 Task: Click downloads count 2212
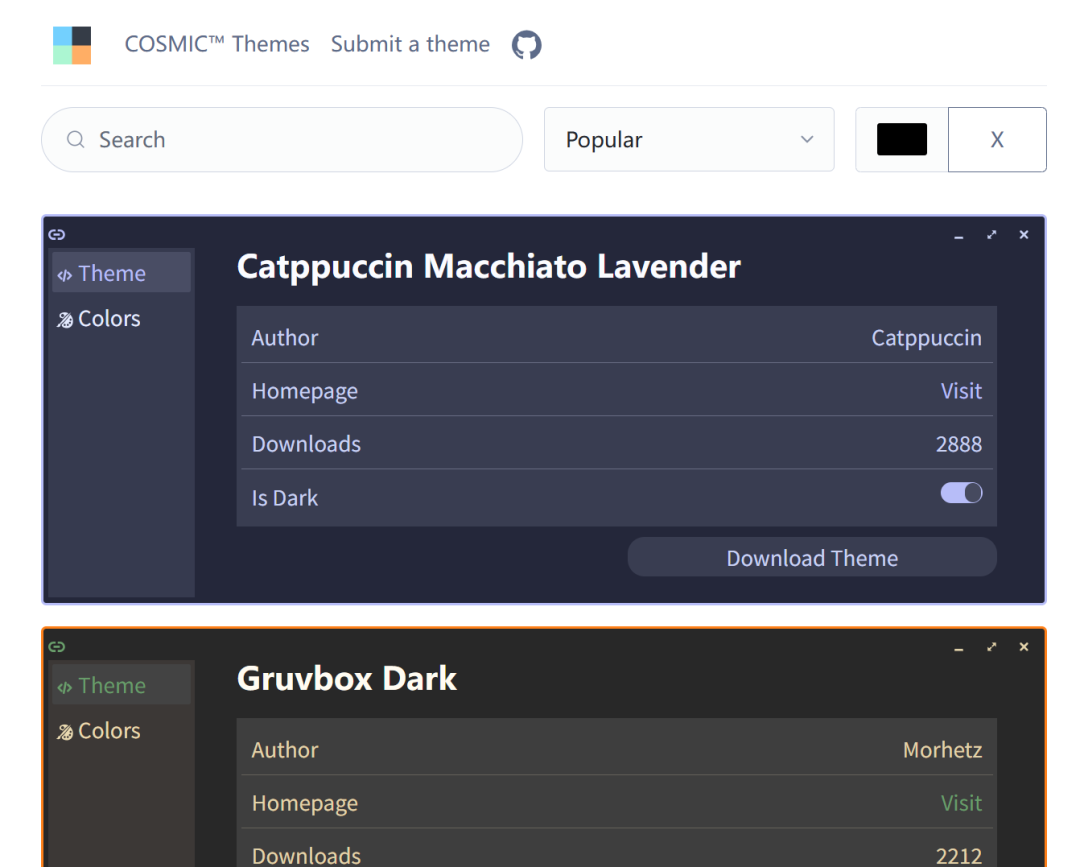point(958,856)
